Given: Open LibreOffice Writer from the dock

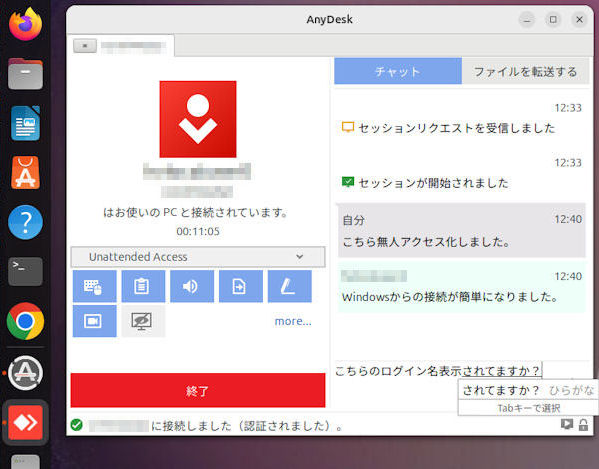Looking at the screenshot, I should pyautogui.click(x=25, y=123).
